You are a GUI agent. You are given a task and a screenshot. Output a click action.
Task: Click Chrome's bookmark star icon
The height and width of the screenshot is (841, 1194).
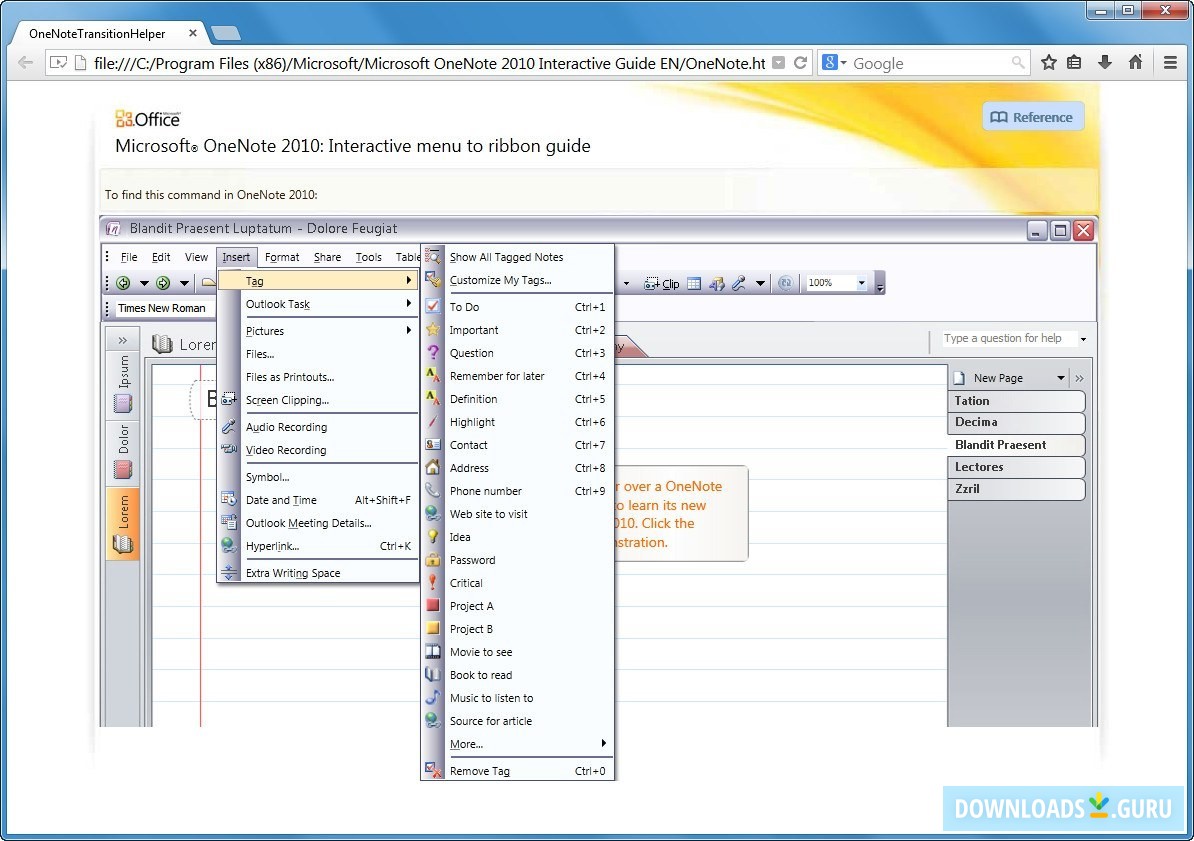point(1048,62)
